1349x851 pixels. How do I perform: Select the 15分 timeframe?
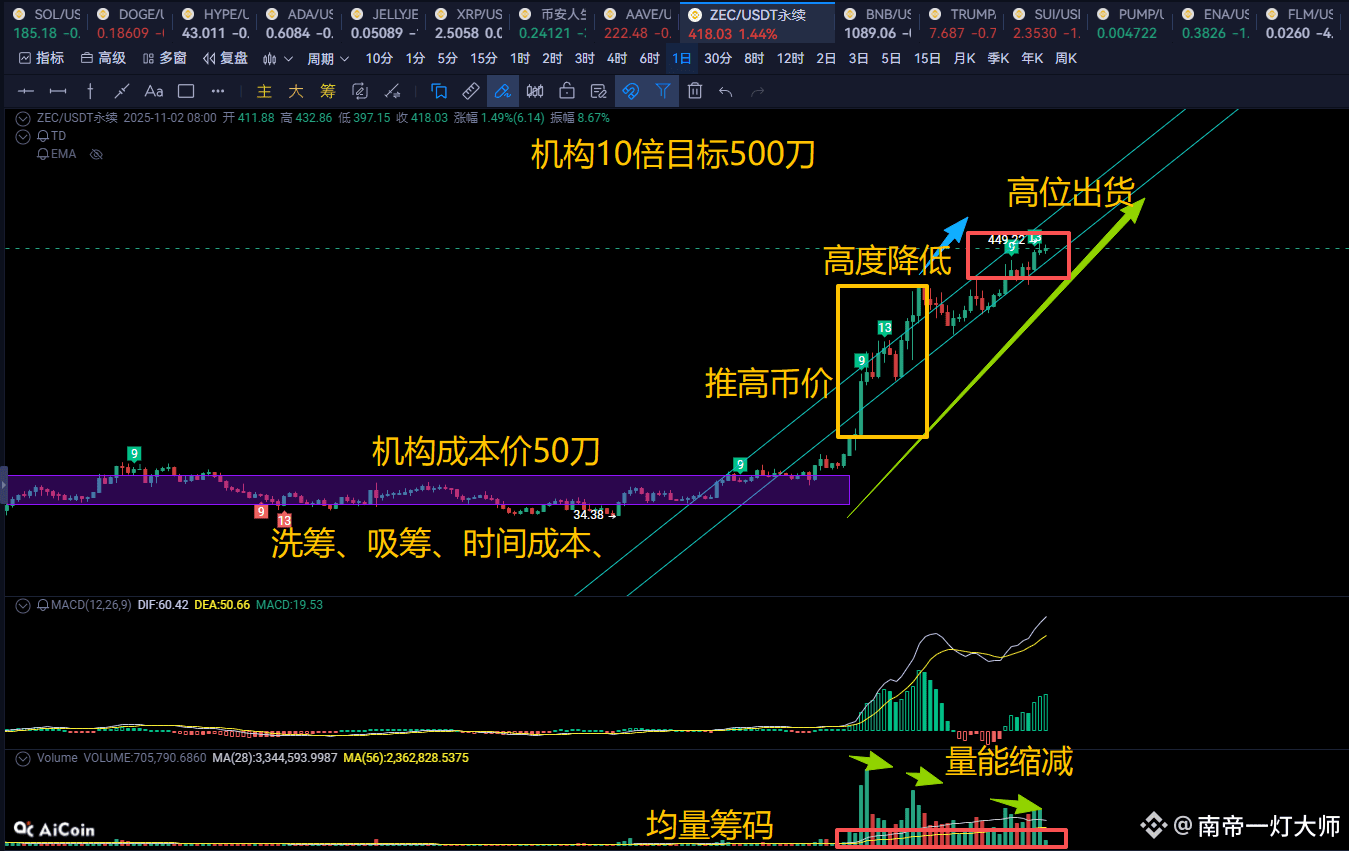[483, 58]
